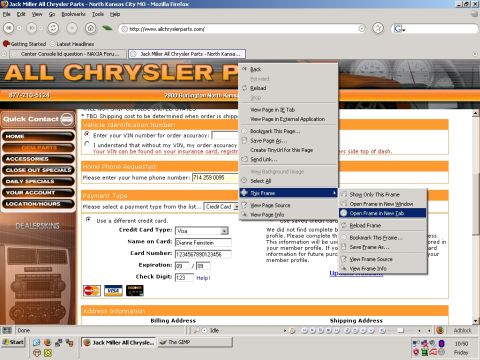Image resolution: width=480 pixels, height=360 pixels.
Task: Click the YOUR ACCOUNT navigation button
Action: [38, 192]
